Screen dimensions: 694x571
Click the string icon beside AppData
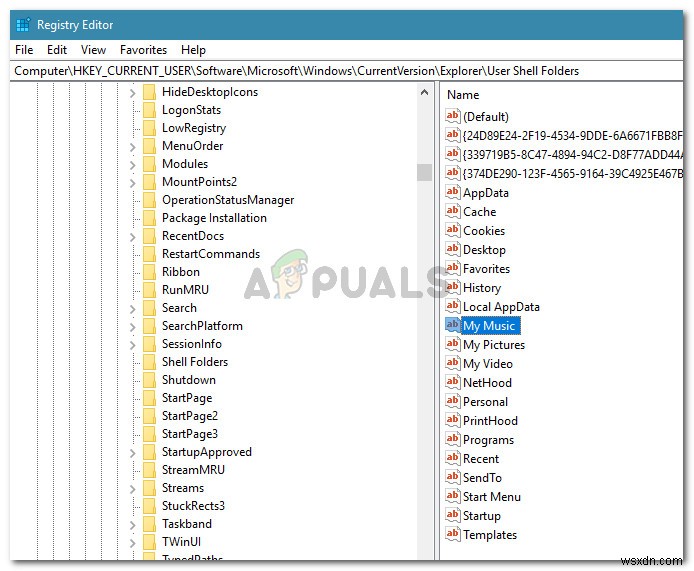tap(452, 192)
